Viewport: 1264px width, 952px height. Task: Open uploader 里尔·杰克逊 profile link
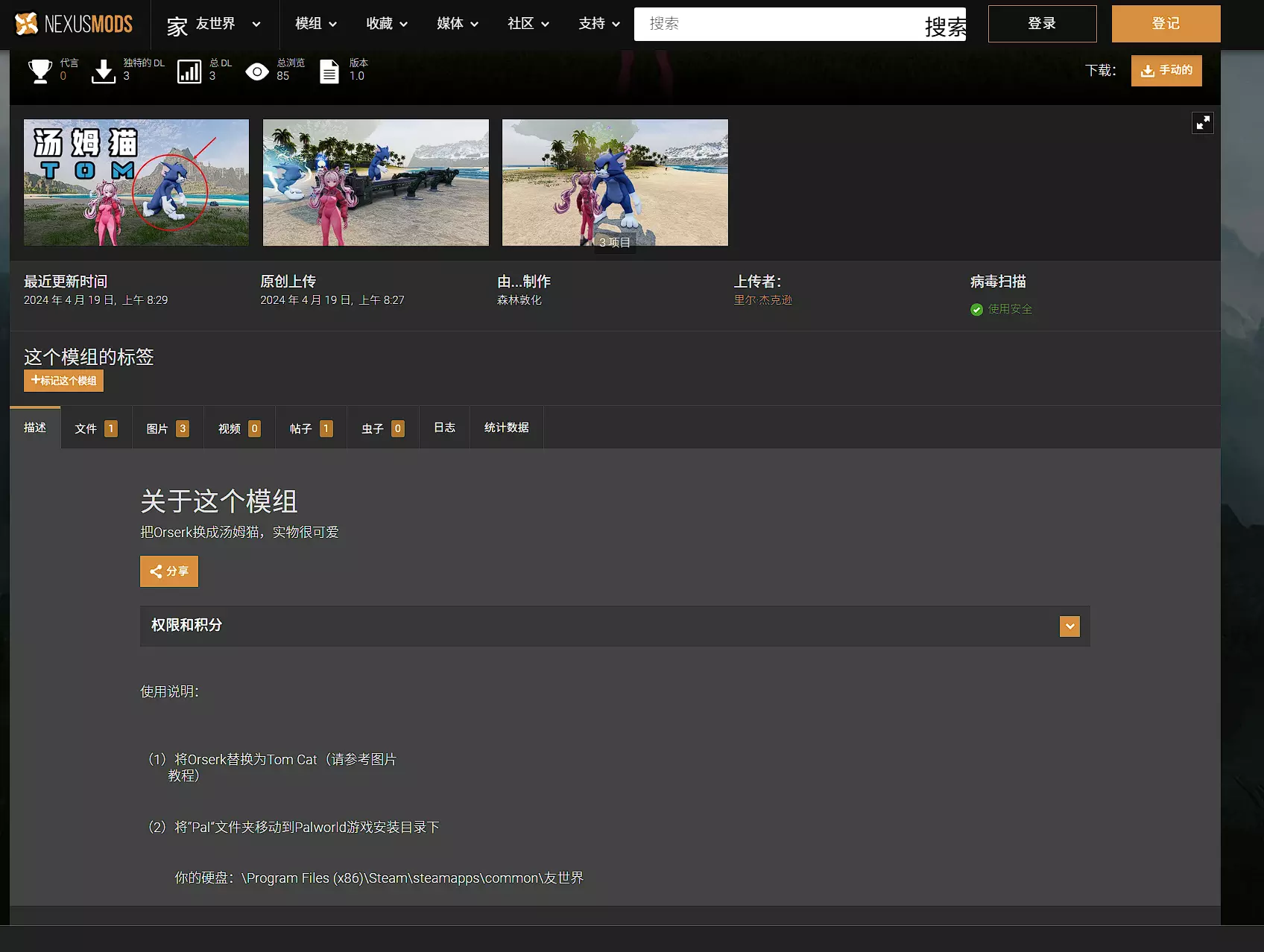pos(762,300)
